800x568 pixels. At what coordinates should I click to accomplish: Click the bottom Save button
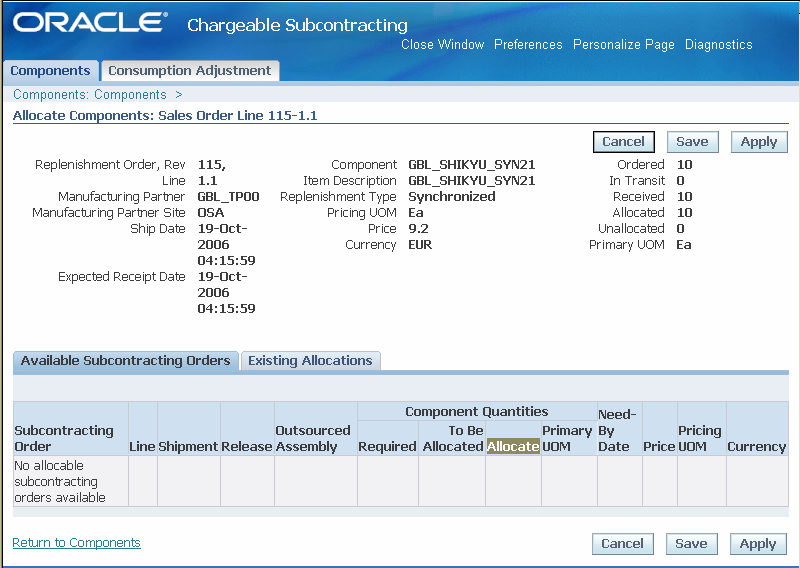691,544
